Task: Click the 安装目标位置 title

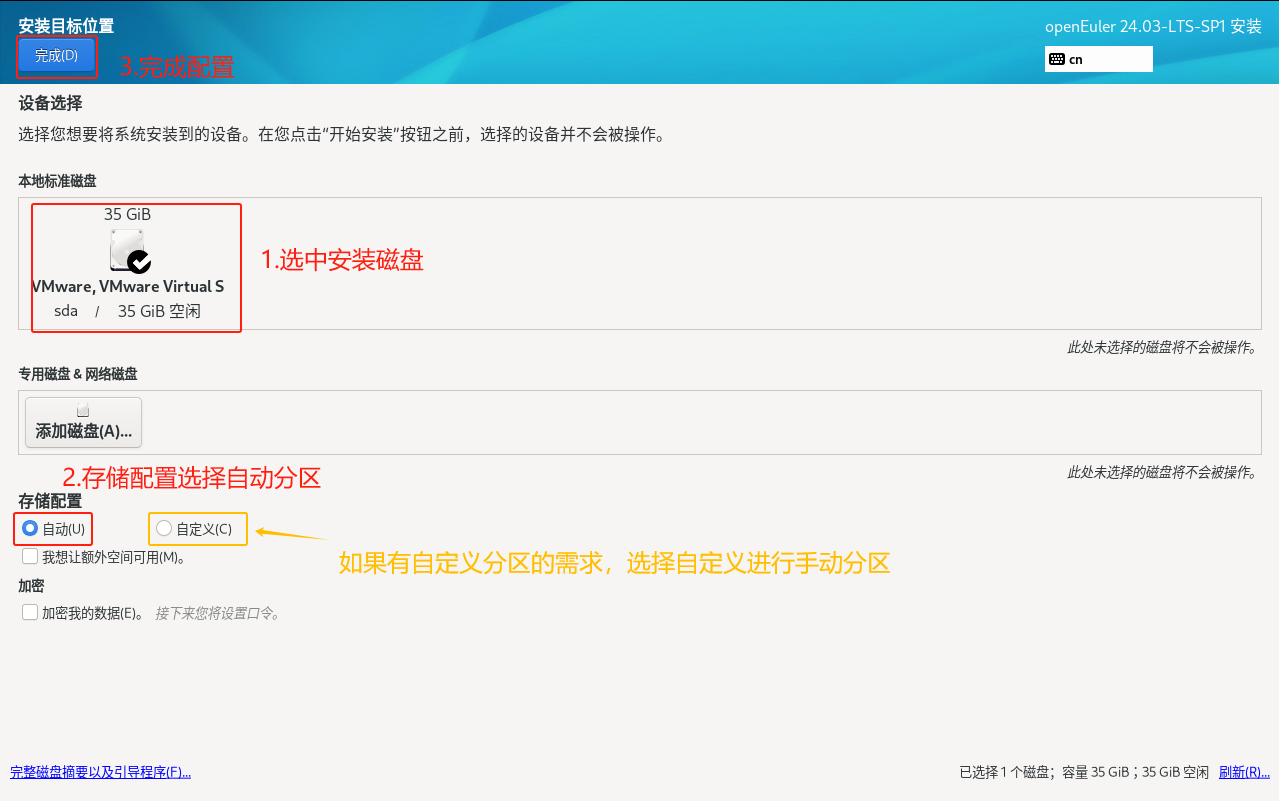Action: point(66,25)
